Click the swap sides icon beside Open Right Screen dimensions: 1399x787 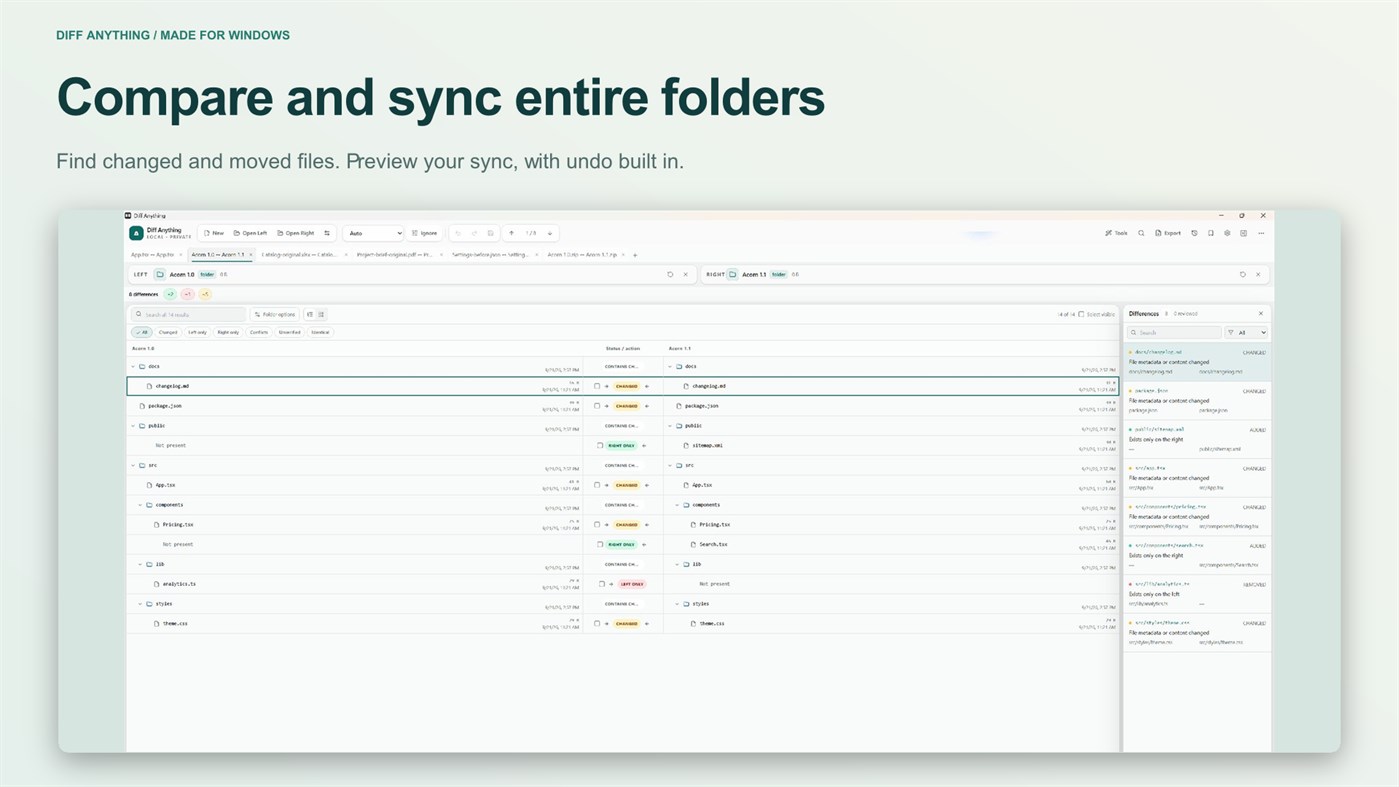[x=327, y=233]
